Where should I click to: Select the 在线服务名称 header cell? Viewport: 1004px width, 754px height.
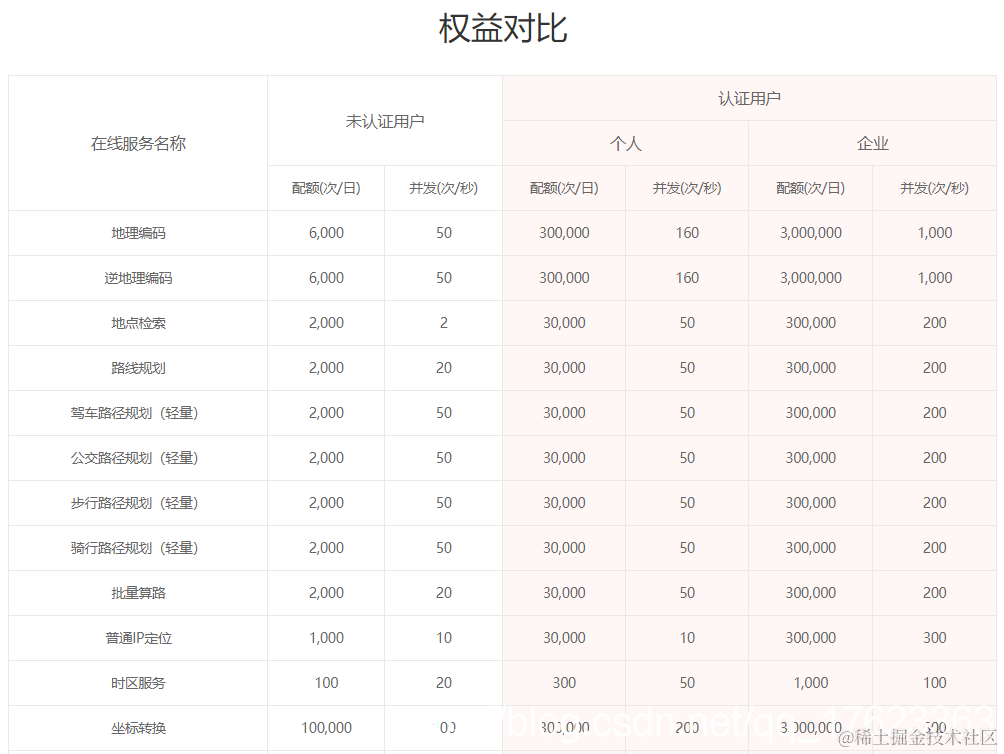137,142
